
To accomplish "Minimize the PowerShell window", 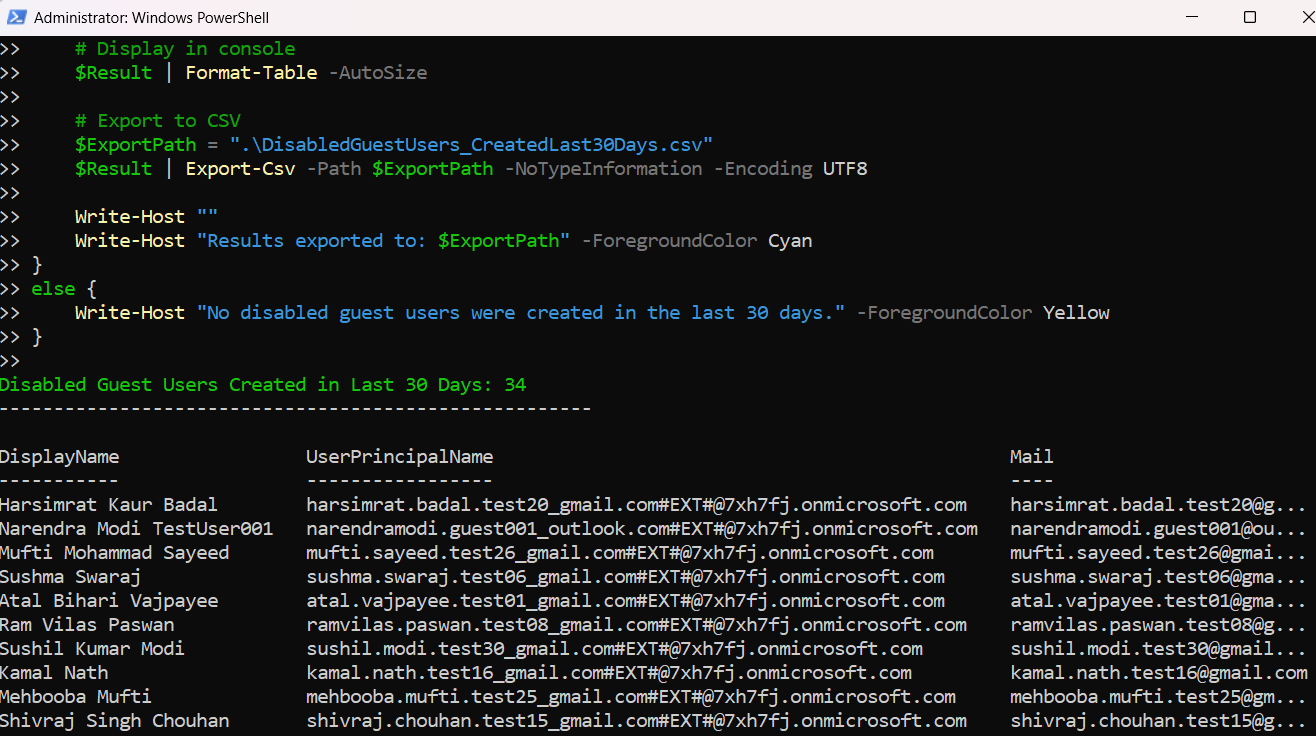I will 1192,17.
